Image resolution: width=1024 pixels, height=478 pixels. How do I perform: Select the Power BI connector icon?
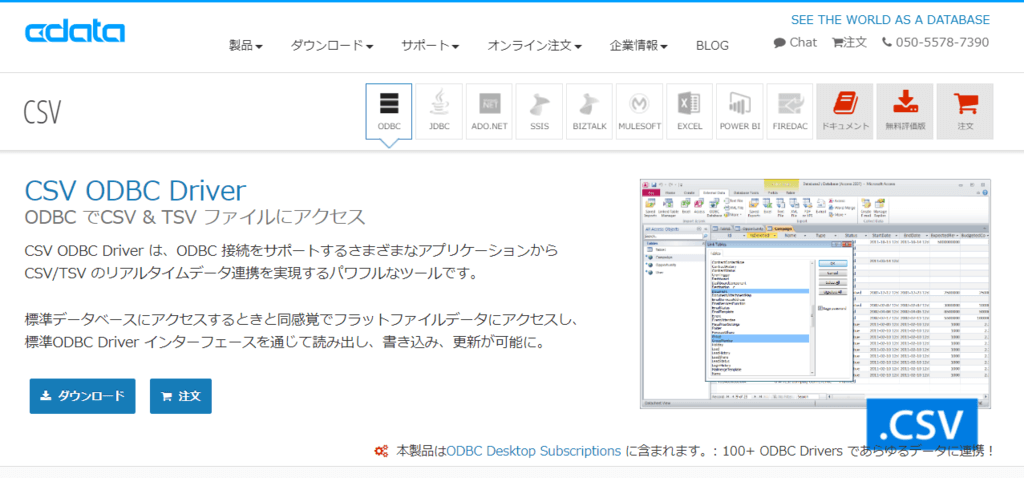(x=740, y=111)
